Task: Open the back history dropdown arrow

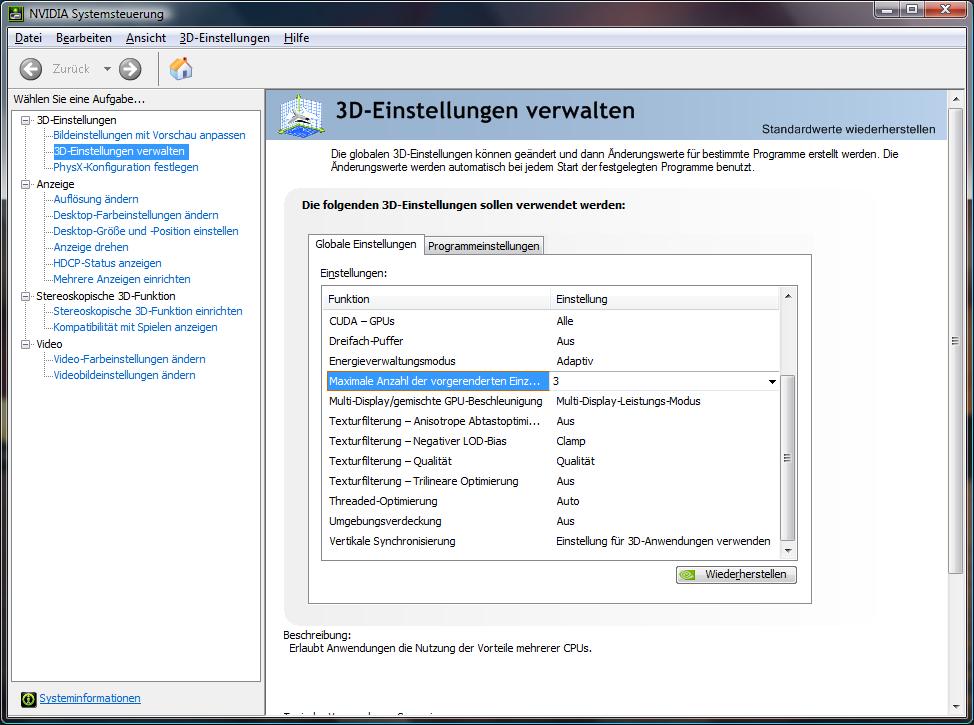Action: [107, 69]
